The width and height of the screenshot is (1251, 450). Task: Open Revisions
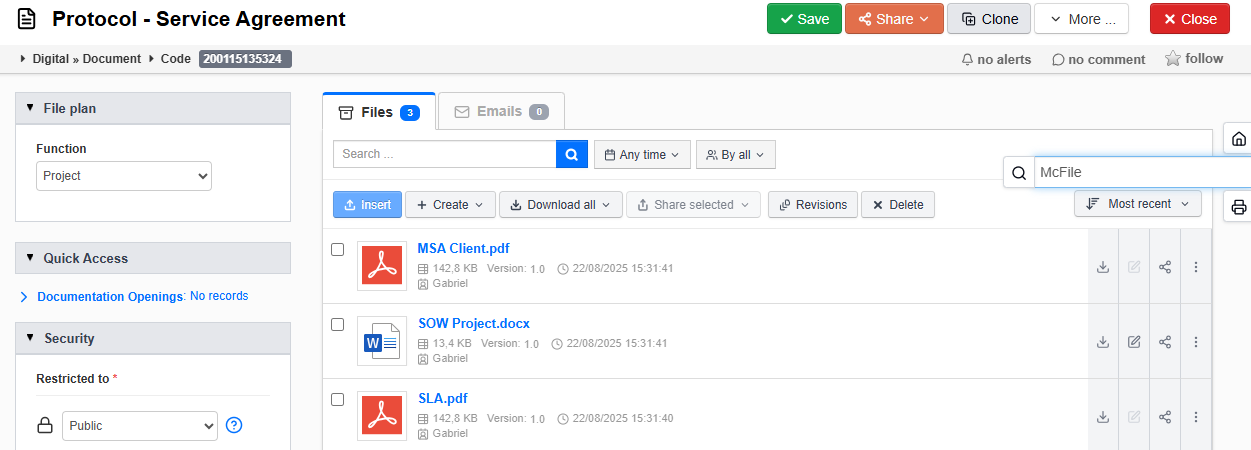[x=813, y=204]
